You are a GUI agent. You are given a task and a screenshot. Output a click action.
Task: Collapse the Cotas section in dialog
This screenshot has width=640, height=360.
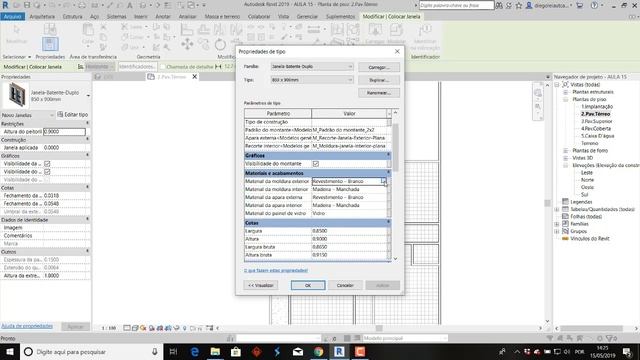pos(389,222)
